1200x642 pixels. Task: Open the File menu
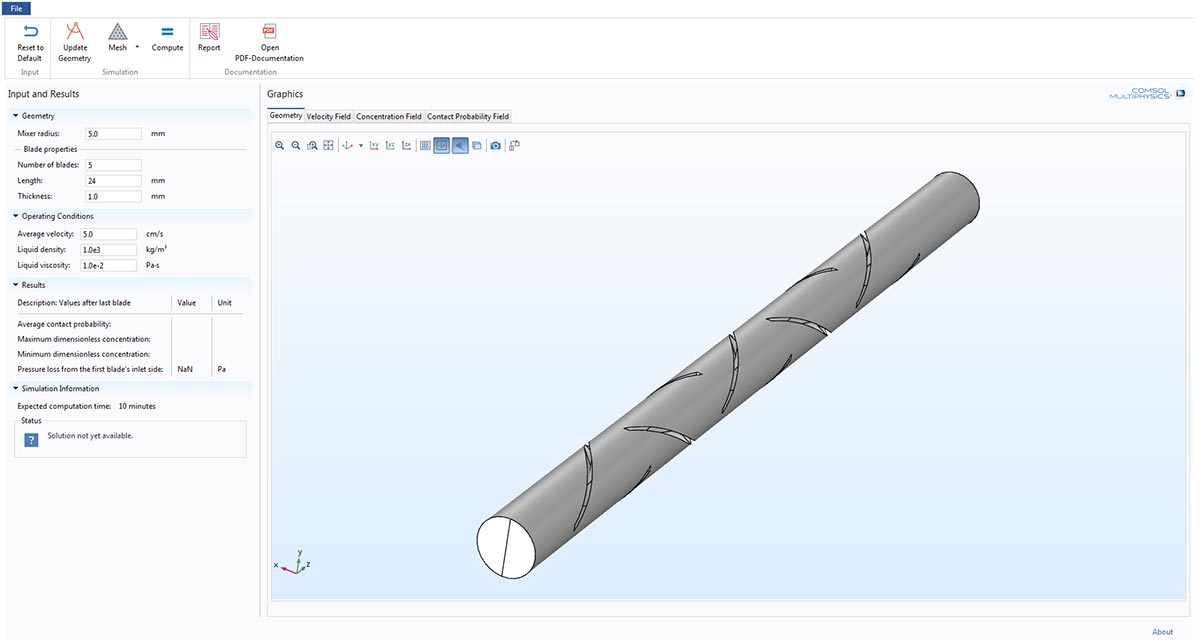pos(16,8)
